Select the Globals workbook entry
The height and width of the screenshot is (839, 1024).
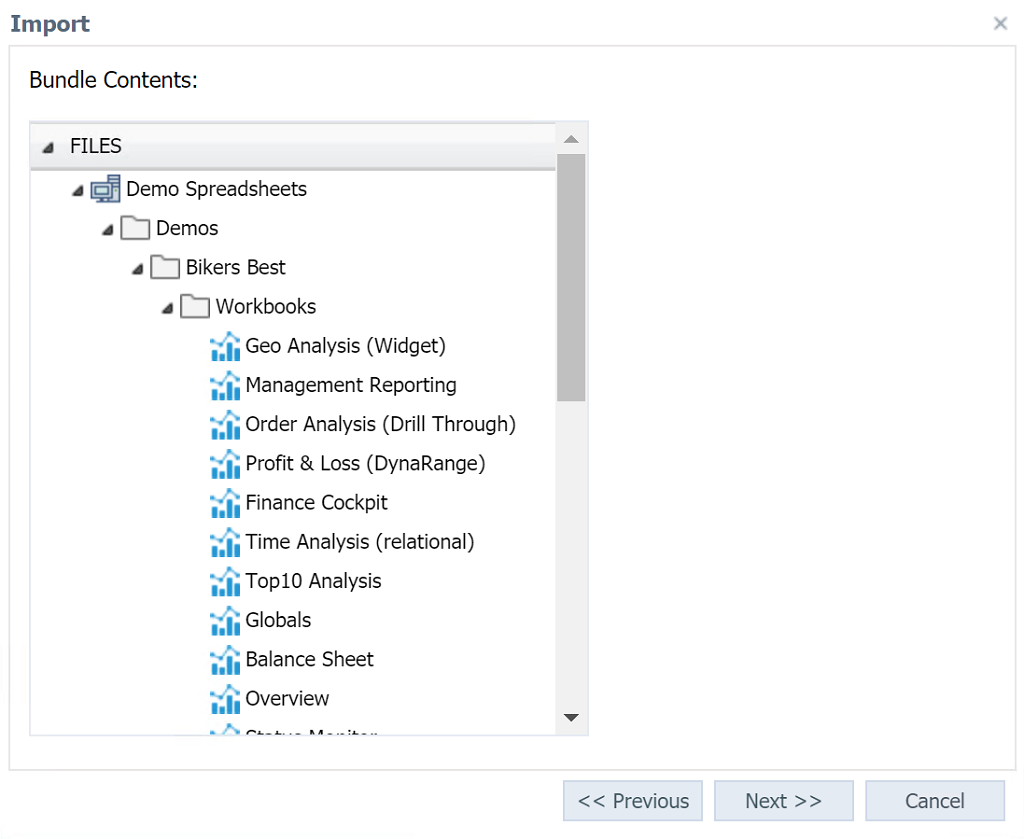pyautogui.click(x=278, y=620)
